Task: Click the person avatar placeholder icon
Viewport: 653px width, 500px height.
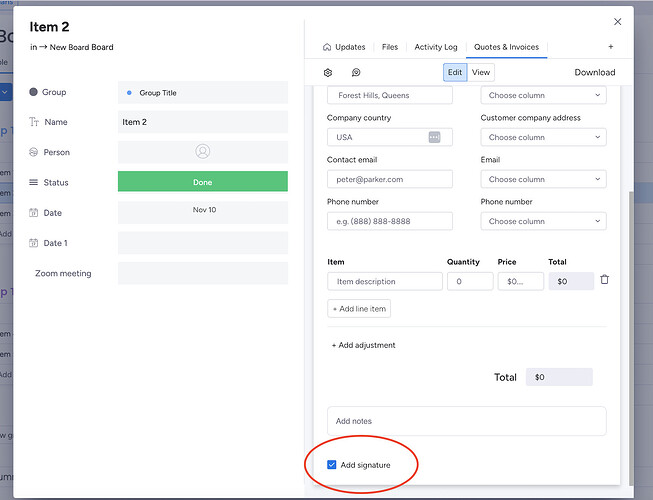Action: pyautogui.click(x=203, y=152)
